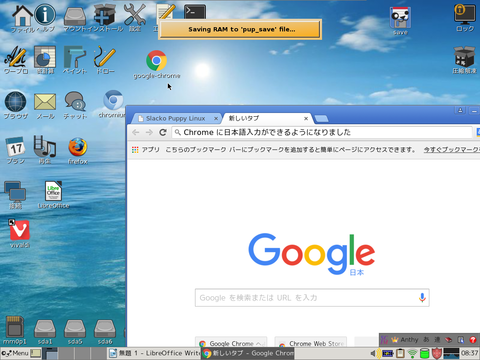The height and width of the screenshot is (360, 480).
Task: Click the green storage cylinder tray icon
Action: click(424, 353)
